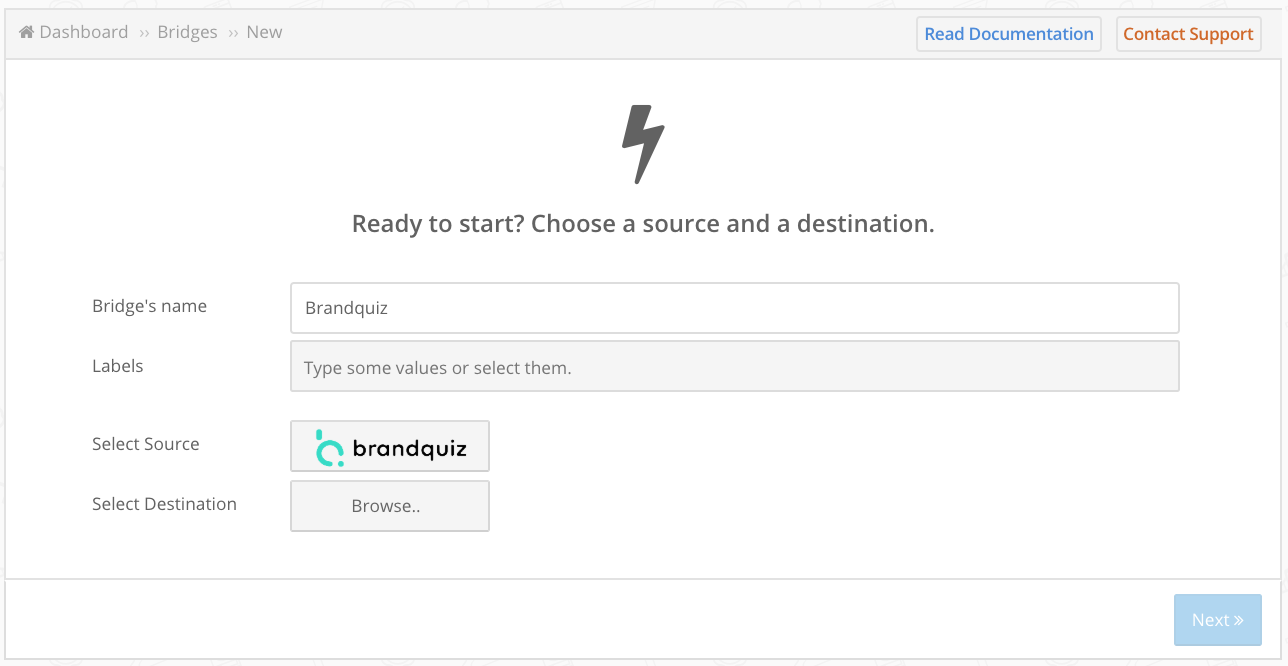Click the teal brandquiz logo mark
1288x666 pixels.
pos(329,448)
